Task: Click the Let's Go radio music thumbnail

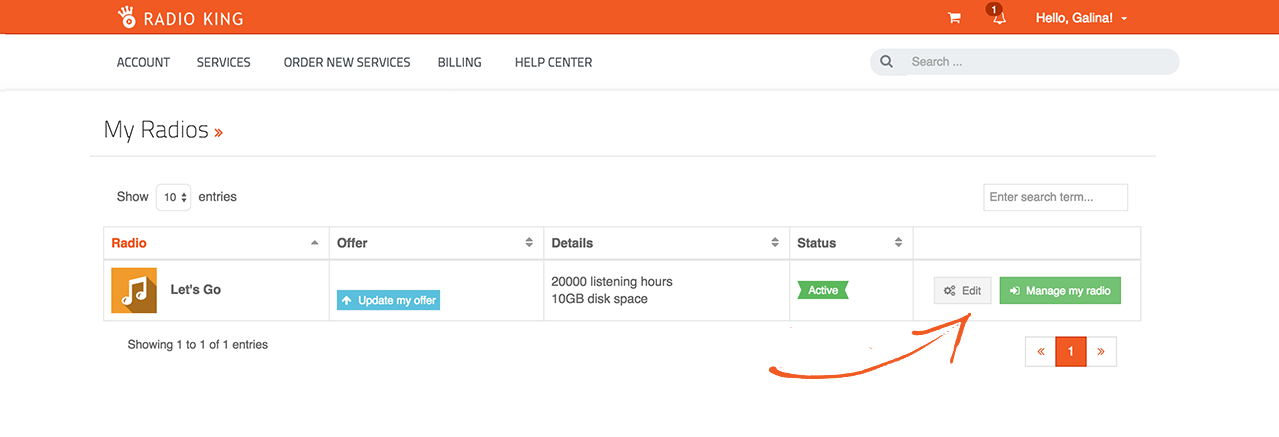Action: point(134,291)
